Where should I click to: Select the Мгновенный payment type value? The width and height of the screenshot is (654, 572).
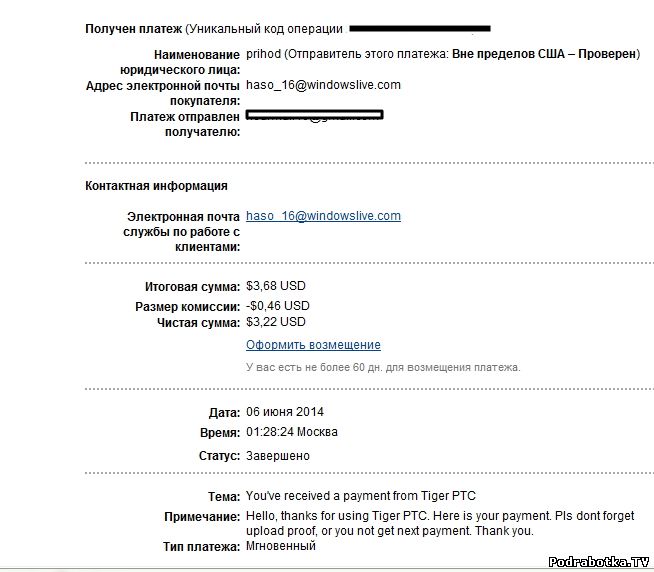pyautogui.click(x=281, y=546)
